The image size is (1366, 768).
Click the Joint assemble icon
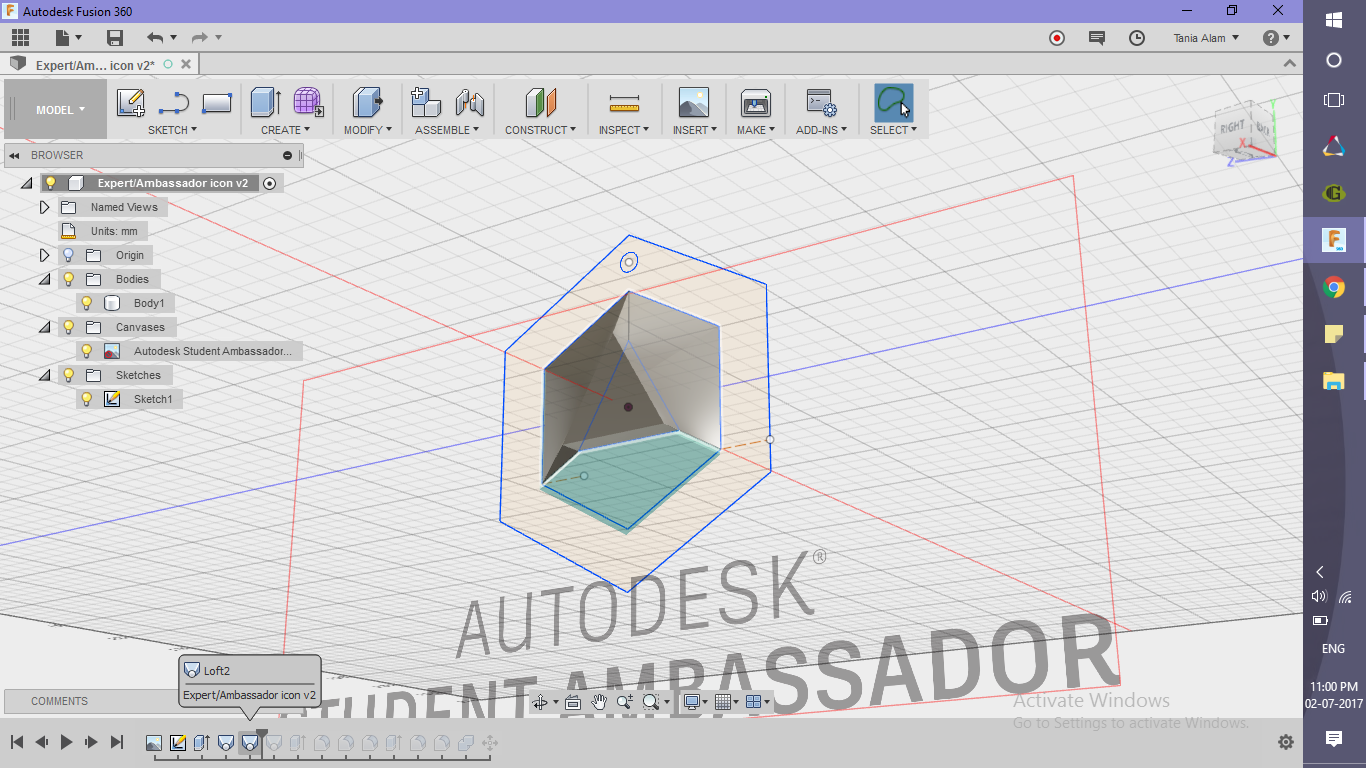(x=470, y=103)
